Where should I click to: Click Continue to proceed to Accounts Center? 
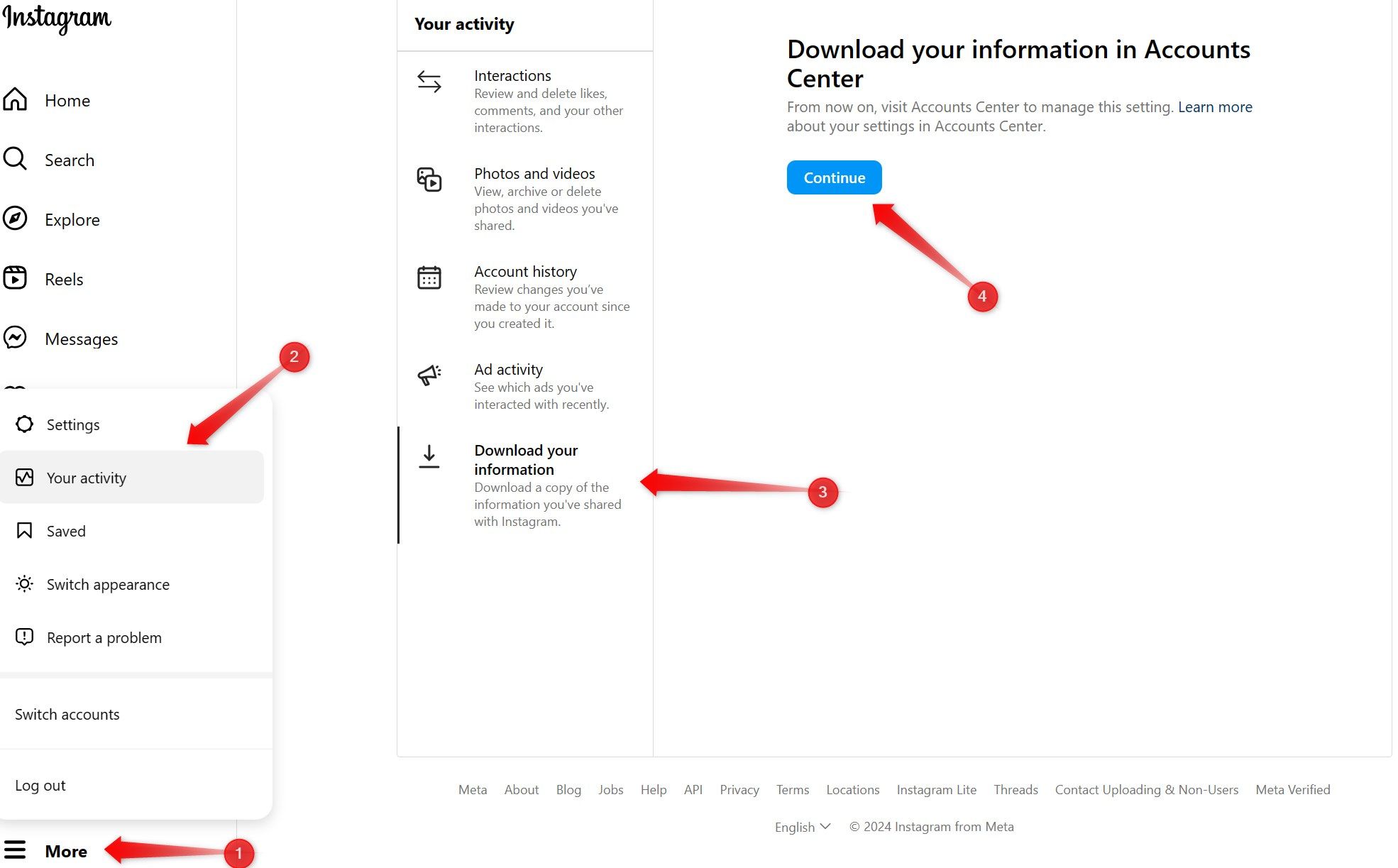pyautogui.click(x=834, y=177)
